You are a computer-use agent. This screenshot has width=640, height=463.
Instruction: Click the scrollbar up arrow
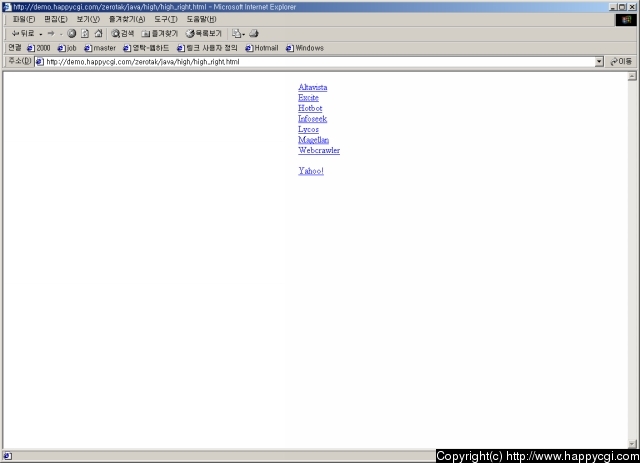click(632, 76)
